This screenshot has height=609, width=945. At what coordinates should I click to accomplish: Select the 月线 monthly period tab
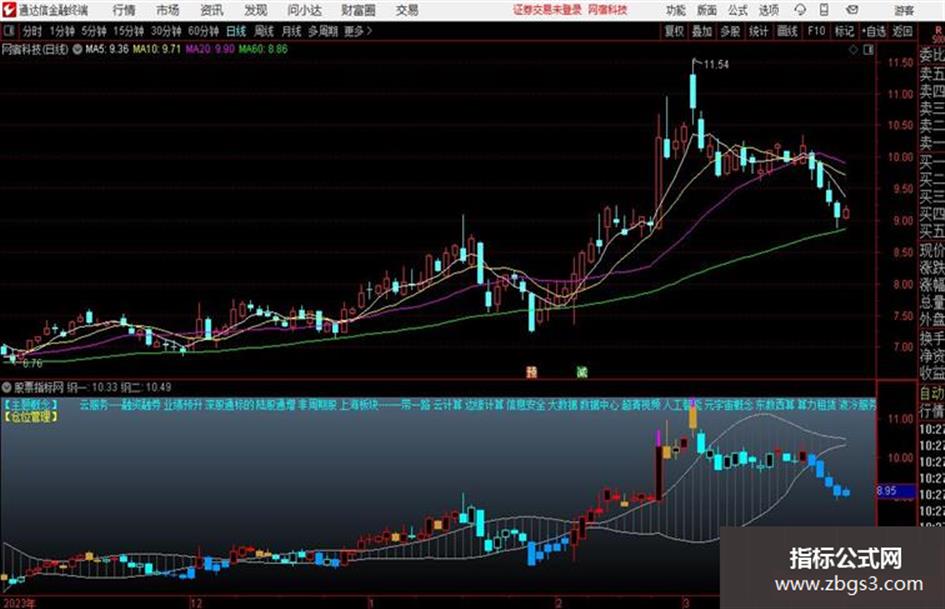[x=292, y=31]
